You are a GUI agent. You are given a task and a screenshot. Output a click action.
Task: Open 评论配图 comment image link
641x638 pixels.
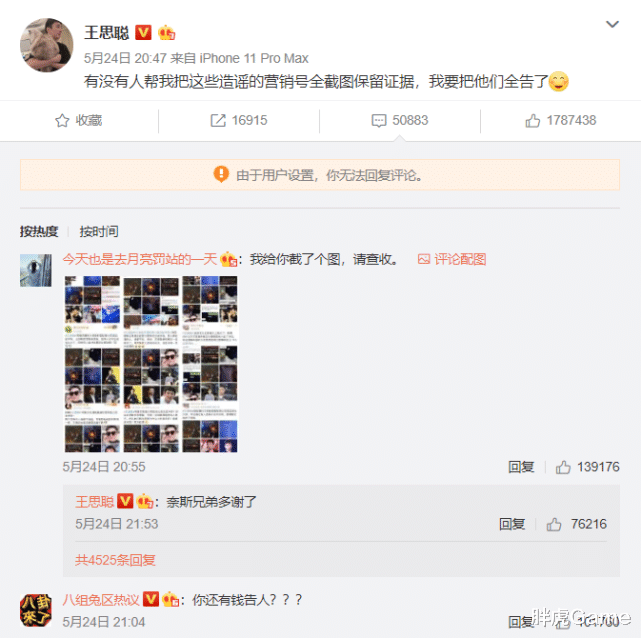pyautogui.click(x=452, y=259)
